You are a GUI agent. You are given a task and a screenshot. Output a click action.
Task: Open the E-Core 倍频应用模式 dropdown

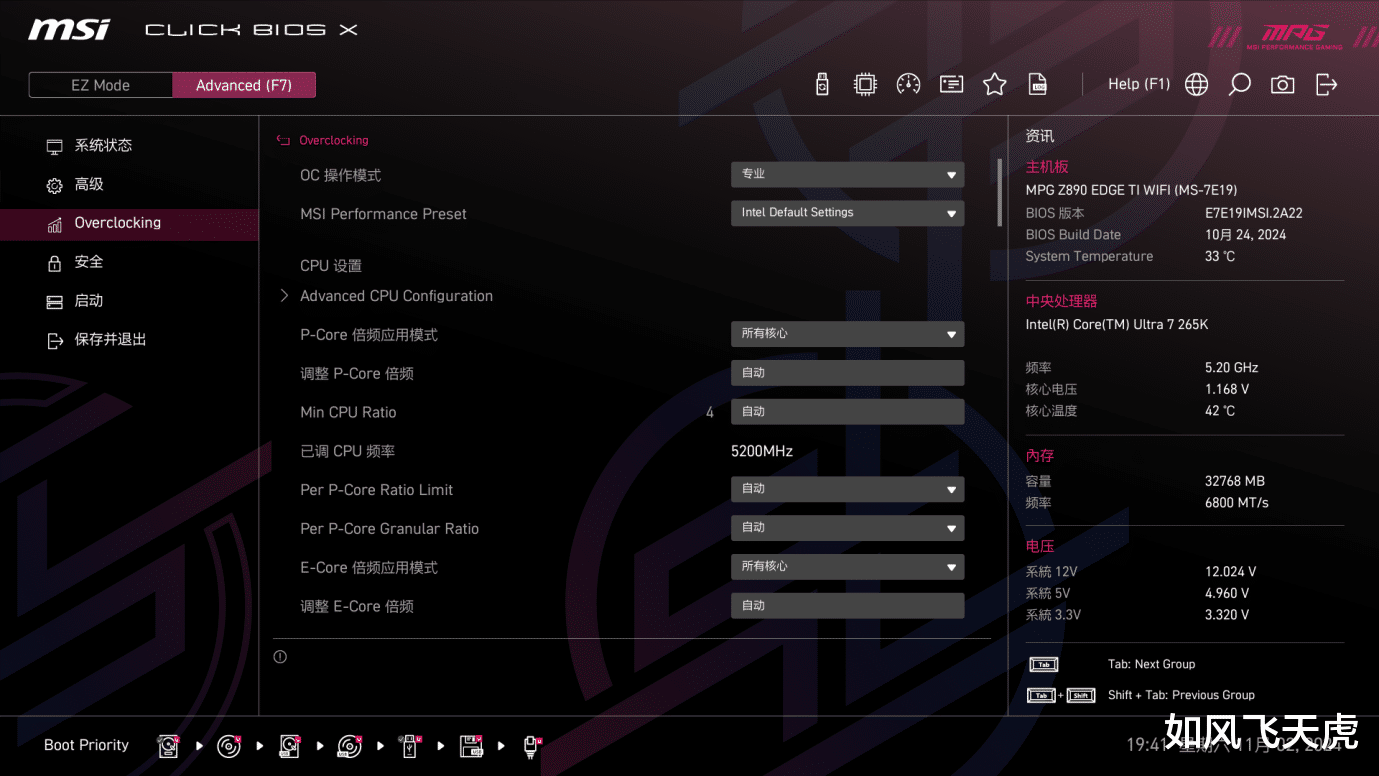(x=847, y=567)
